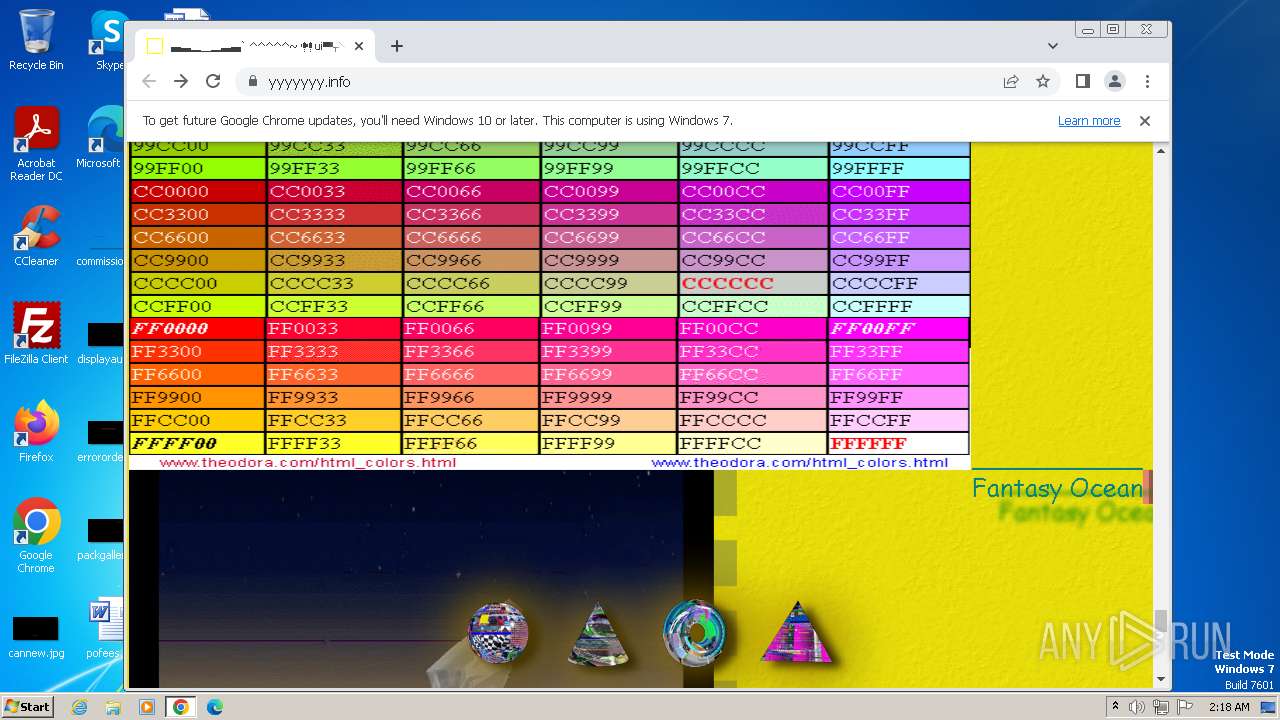Viewport: 1280px width, 720px height.
Task: Click the FF6699 pink cell
Action: click(609, 374)
